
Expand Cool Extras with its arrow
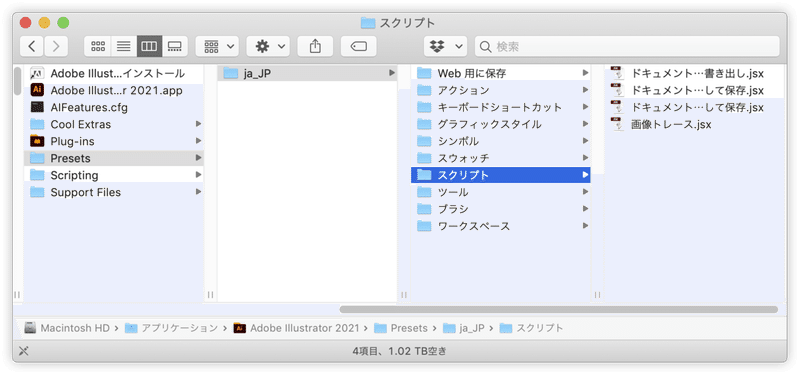198,124
